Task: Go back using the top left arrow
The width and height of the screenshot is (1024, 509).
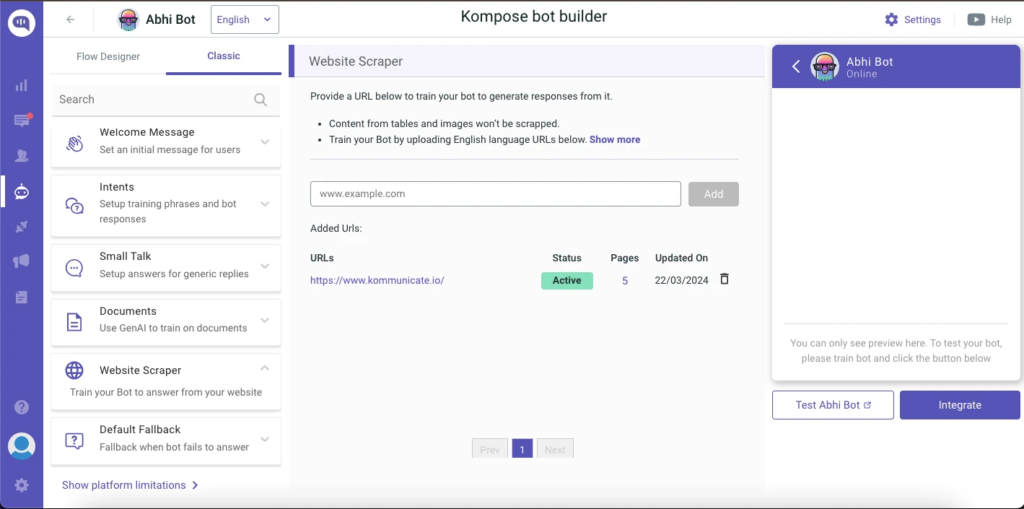Action: click(71, 20)
